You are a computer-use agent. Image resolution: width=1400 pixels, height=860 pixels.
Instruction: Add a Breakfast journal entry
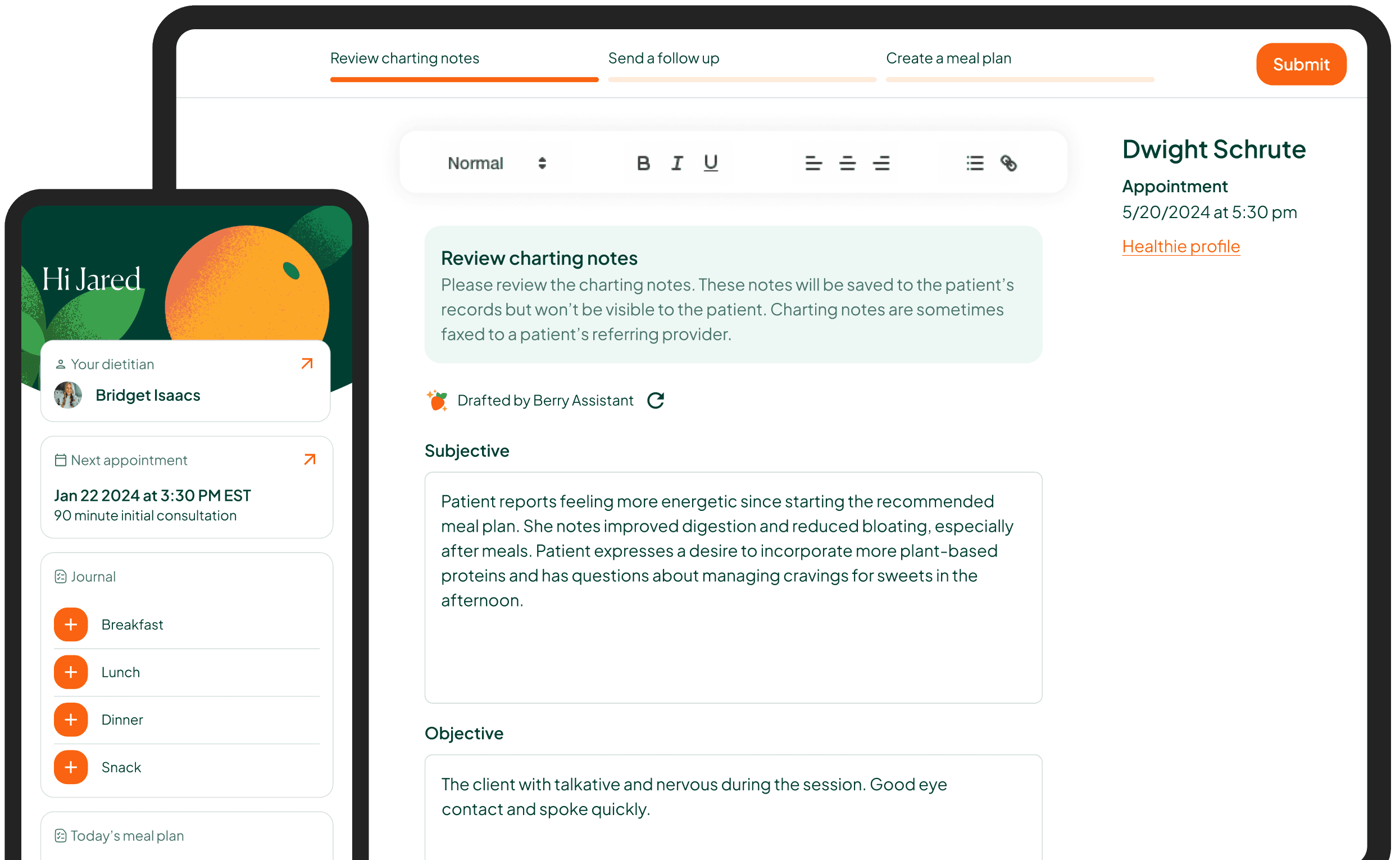tap(71, 624)
